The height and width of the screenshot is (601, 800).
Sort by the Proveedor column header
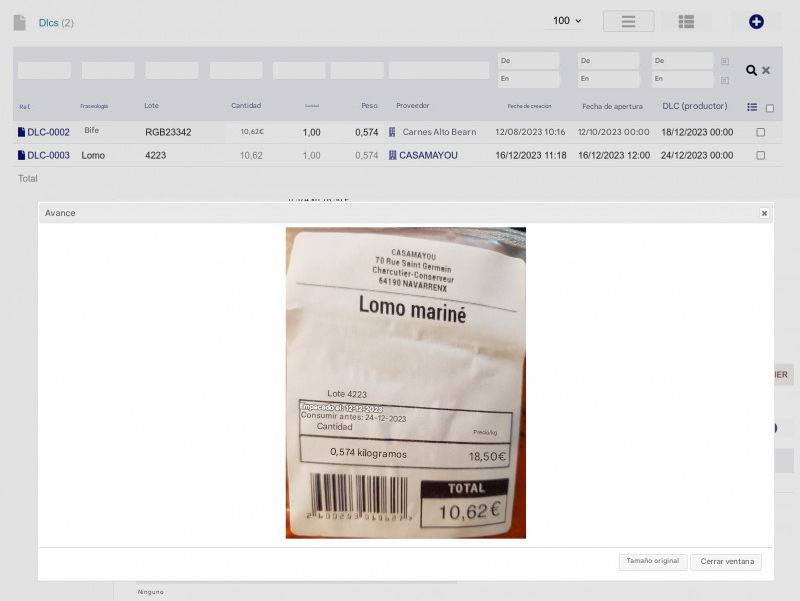[413, 106]
